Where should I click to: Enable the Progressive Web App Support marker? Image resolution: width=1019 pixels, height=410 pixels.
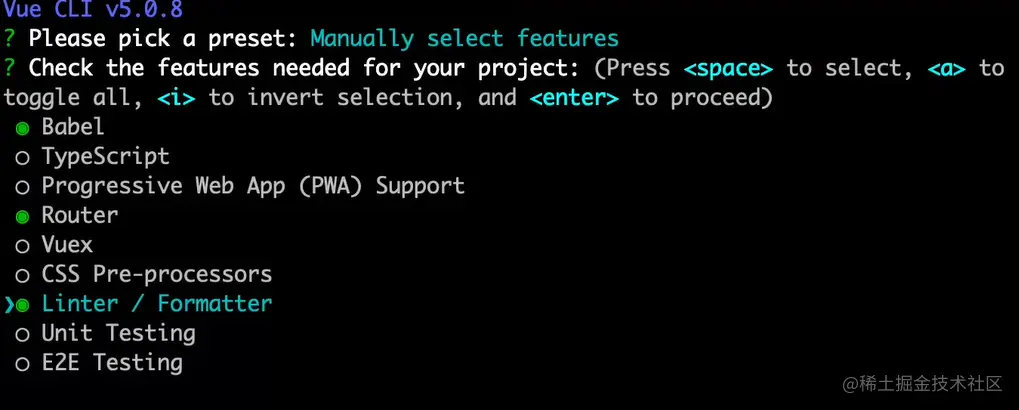[x=21, y=187]
